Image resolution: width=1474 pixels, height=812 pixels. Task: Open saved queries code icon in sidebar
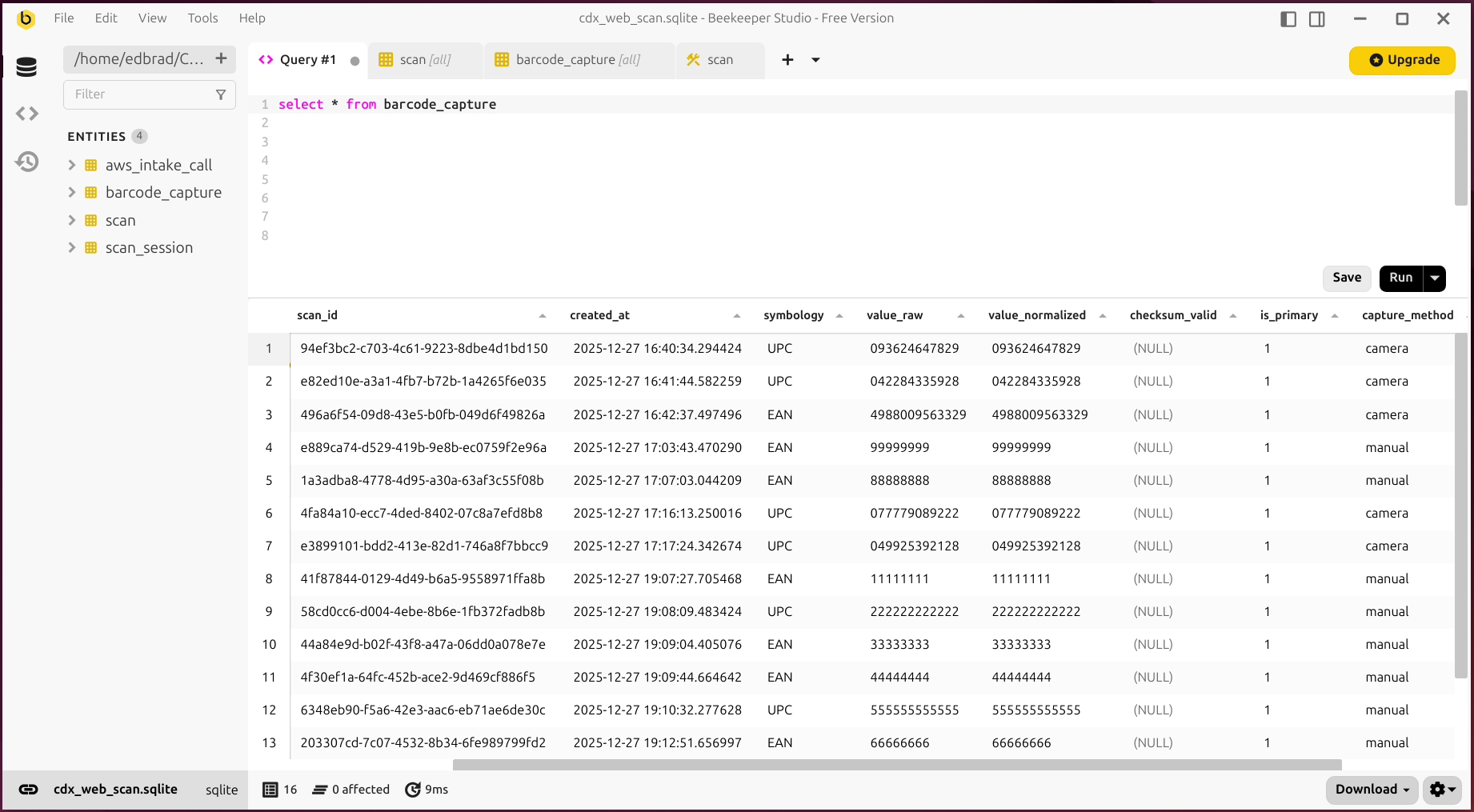(x=26, y=114)
